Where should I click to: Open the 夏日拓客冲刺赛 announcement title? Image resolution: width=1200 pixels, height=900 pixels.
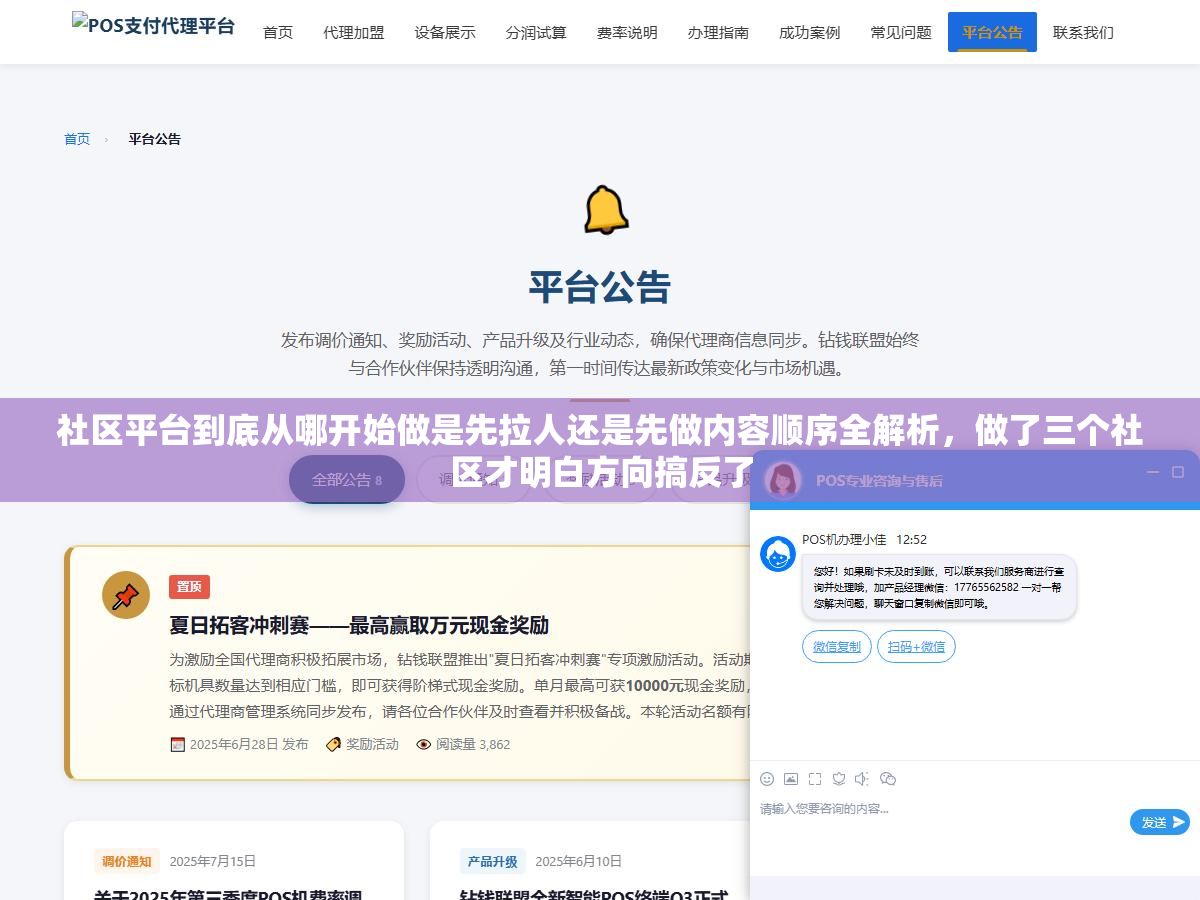tap(359, 626)
